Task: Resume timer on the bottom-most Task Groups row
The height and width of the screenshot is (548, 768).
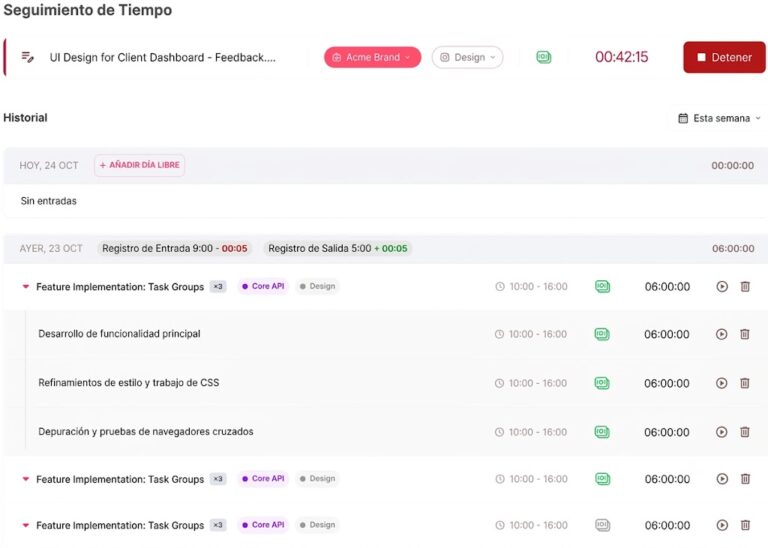Action: click(x=722, y=525)
